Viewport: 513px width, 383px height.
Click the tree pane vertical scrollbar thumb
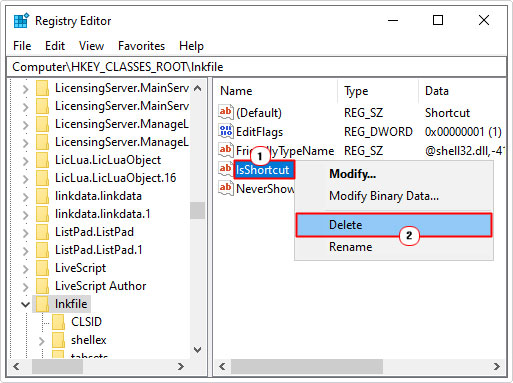coord(197,210)
